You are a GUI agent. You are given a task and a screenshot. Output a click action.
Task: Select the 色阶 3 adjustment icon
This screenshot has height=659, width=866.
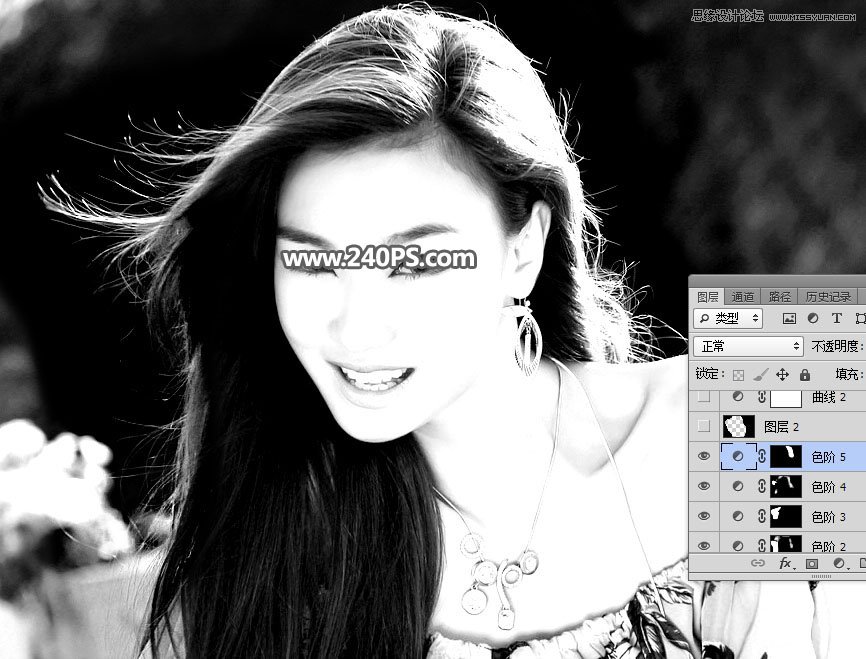pos(738,516)
